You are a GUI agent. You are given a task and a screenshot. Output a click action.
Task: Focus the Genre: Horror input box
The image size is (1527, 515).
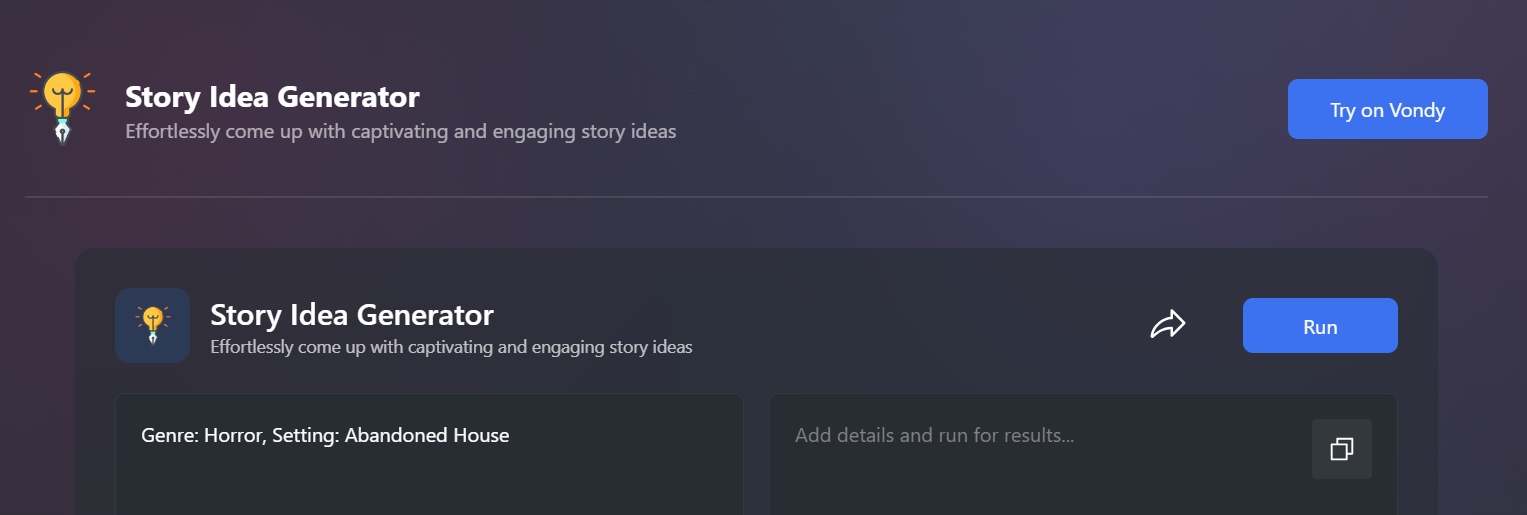coord(429,454)
